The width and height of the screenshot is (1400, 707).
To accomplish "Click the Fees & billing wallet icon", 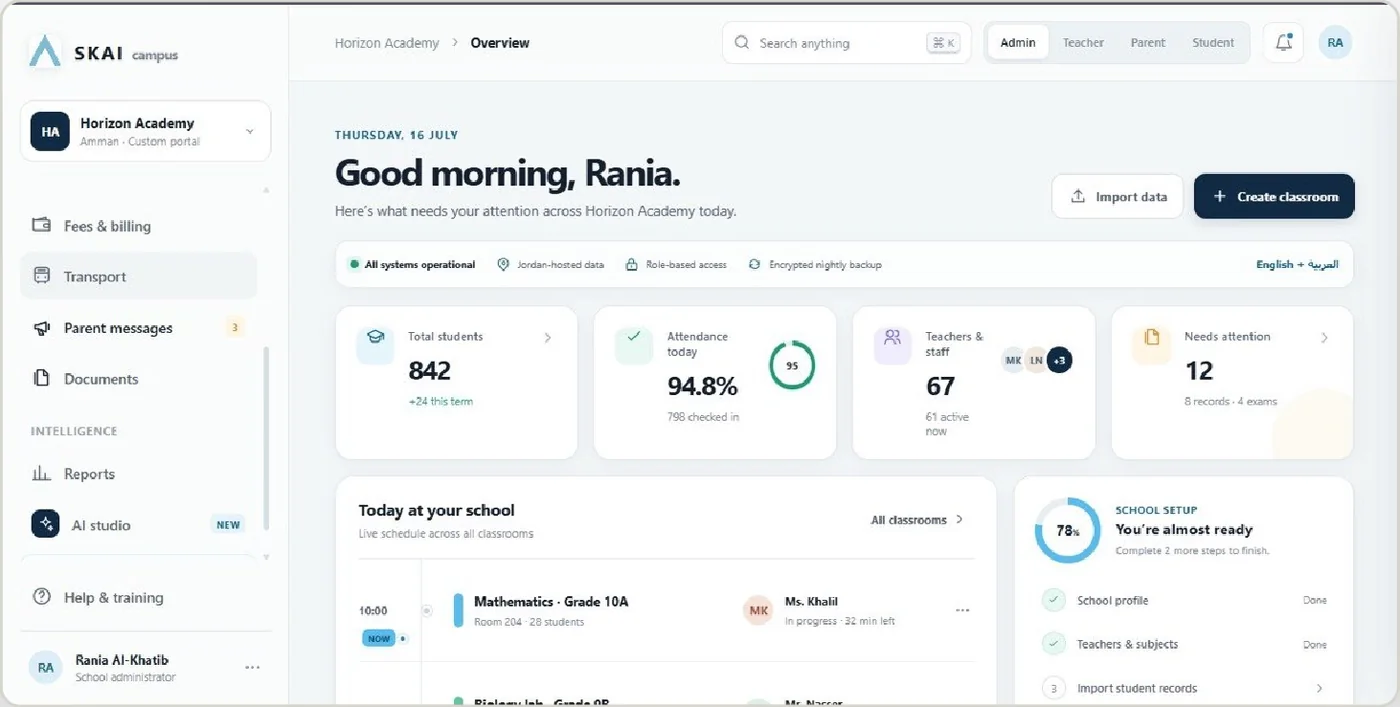I will click(x=42, y=226).
